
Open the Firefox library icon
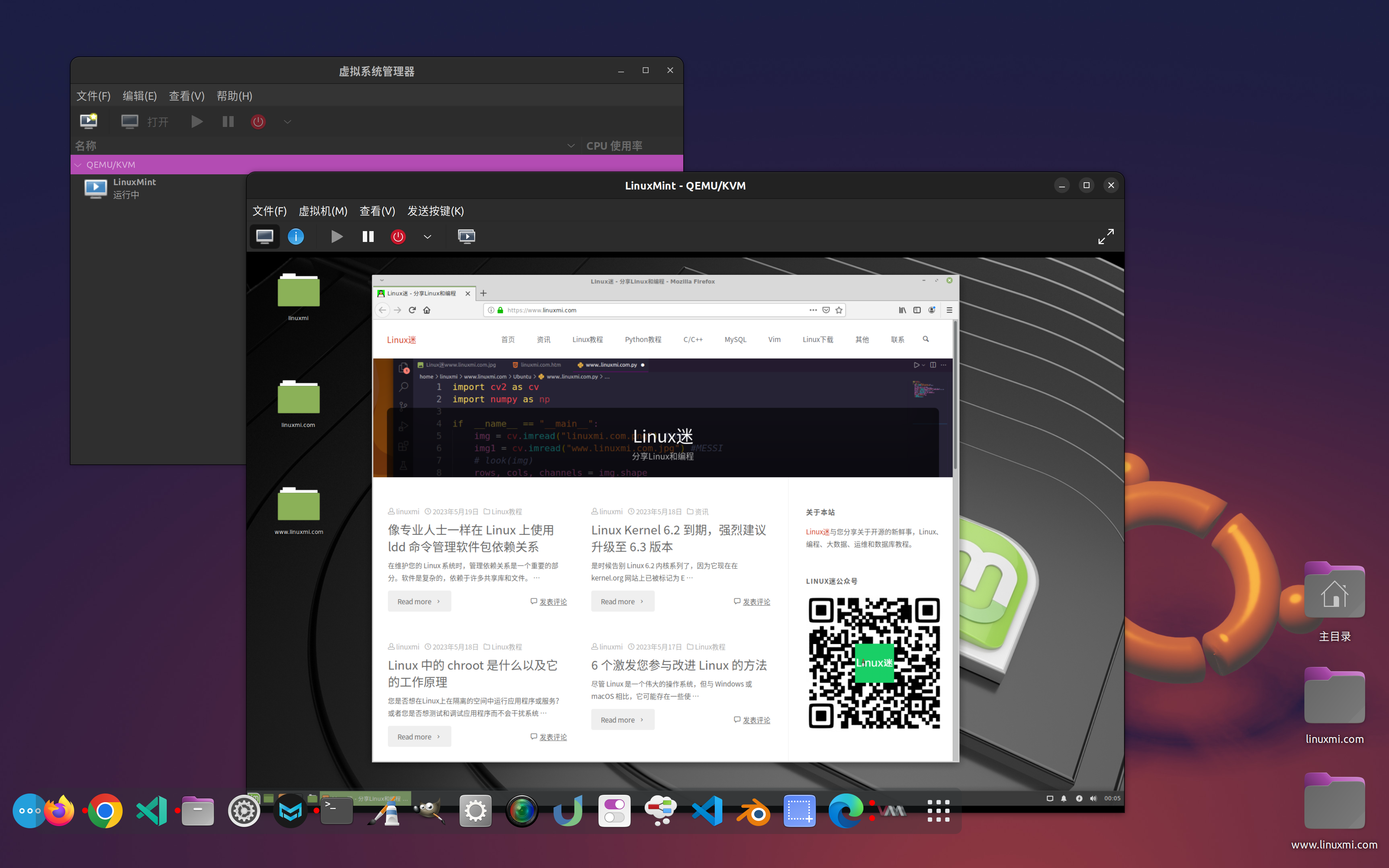(902, 310)
